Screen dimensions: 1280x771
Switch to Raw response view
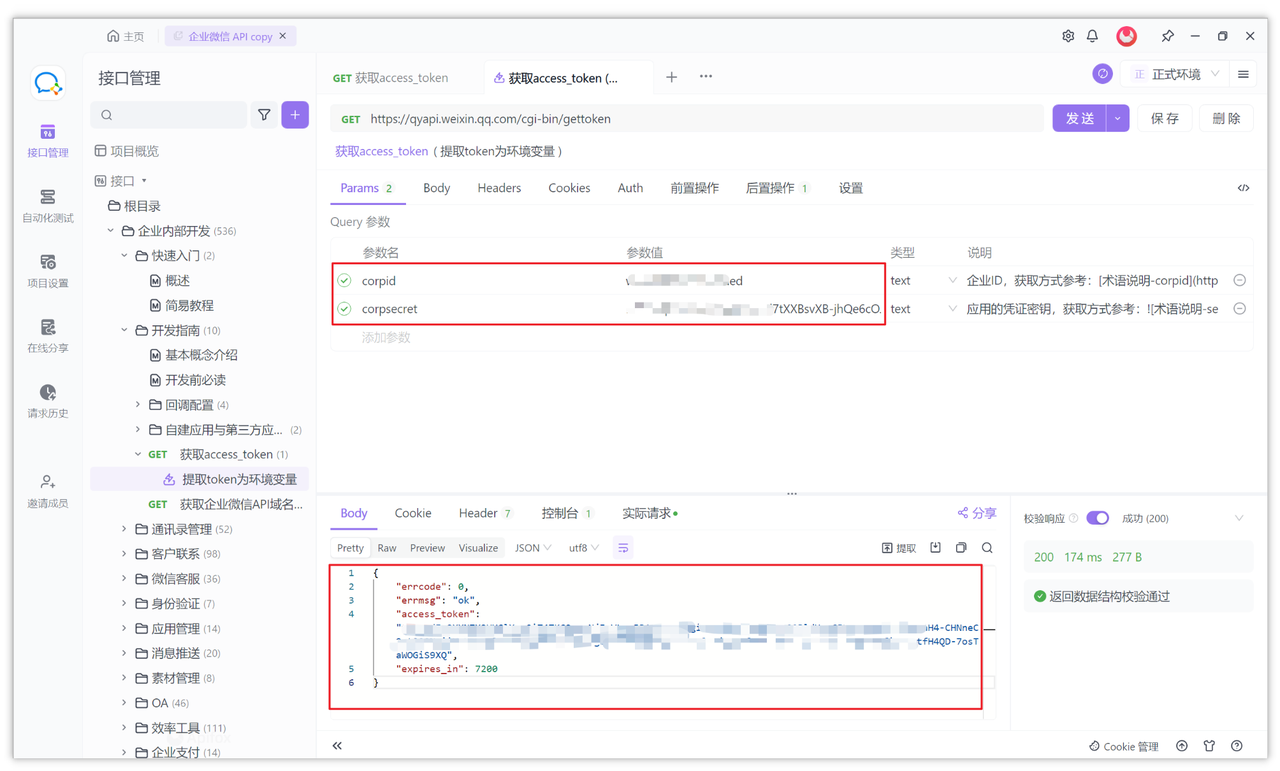(x=387, y=548)
